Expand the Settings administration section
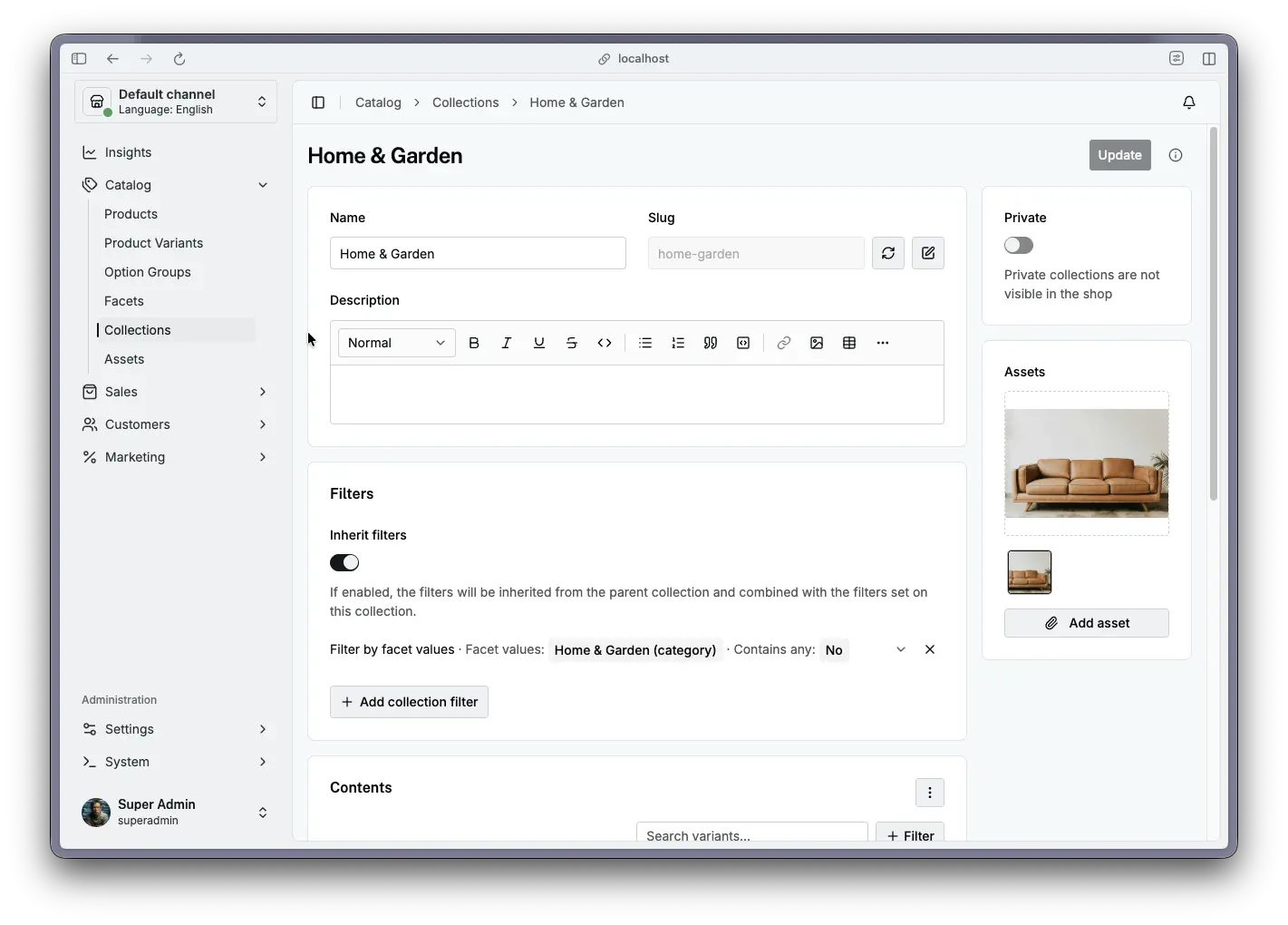Screen dimensions: 1288x925 pyautogui.click(x=176, y=729)
